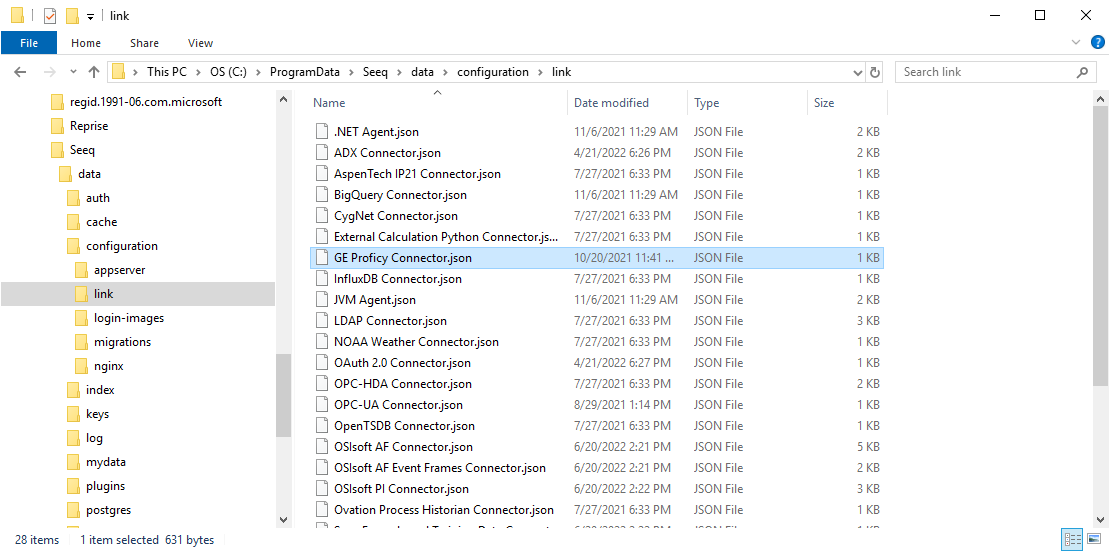The height and width of the screenshot is (552, 1110).
Task: Click the .NET Agent.json file icon
Action: pyautogui.click(x=322, y=132)
